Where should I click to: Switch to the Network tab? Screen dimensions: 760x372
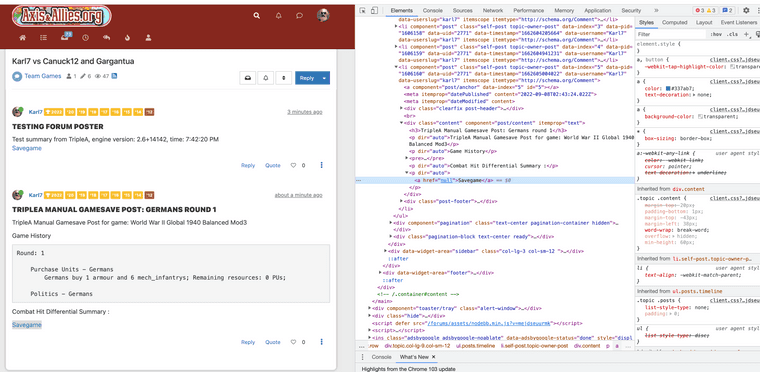pyautogui.click(x=492, y=10)
